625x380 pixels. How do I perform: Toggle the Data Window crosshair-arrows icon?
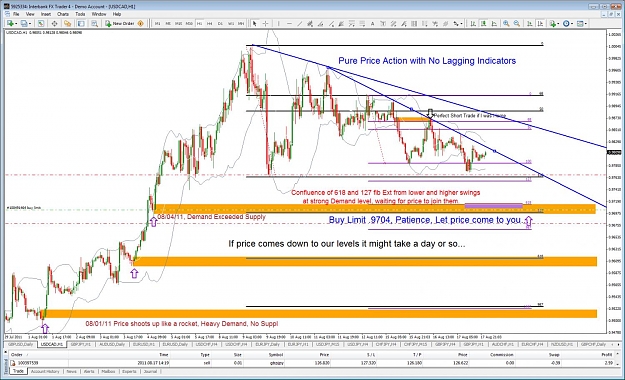click(54, 24)
